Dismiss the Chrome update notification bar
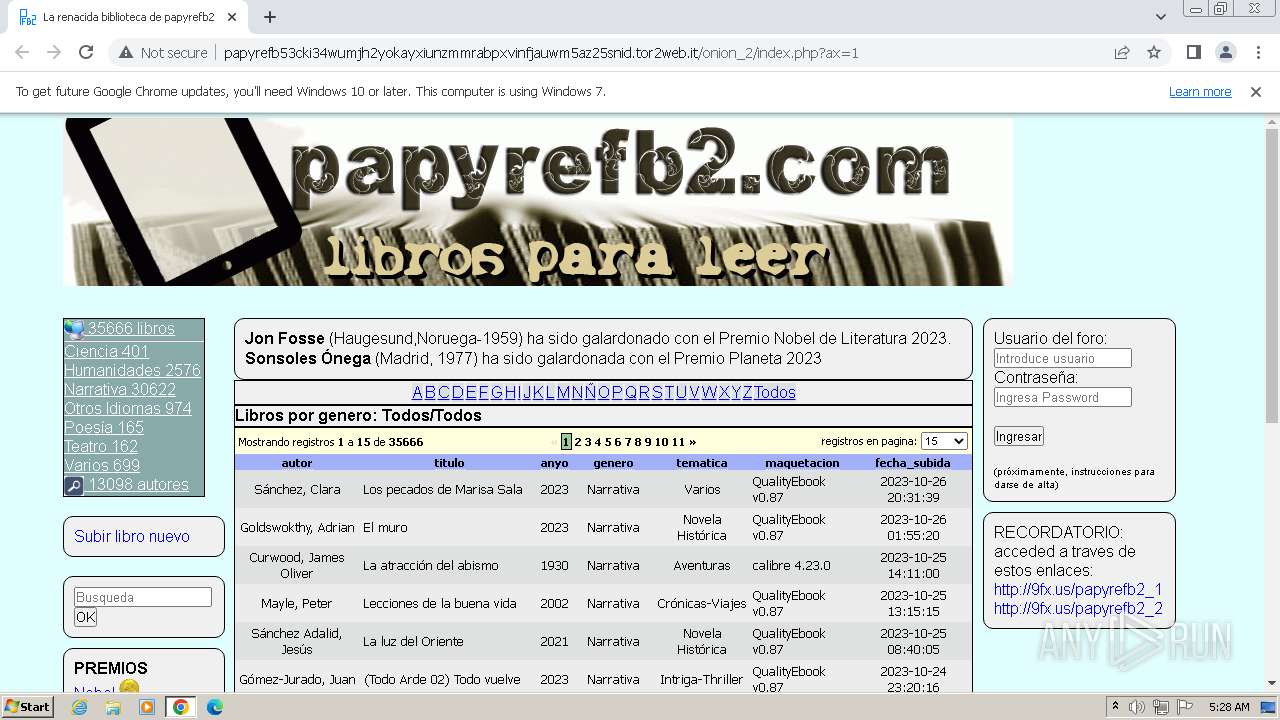This screenshot has height=720, width=1280. [1256, 92]
